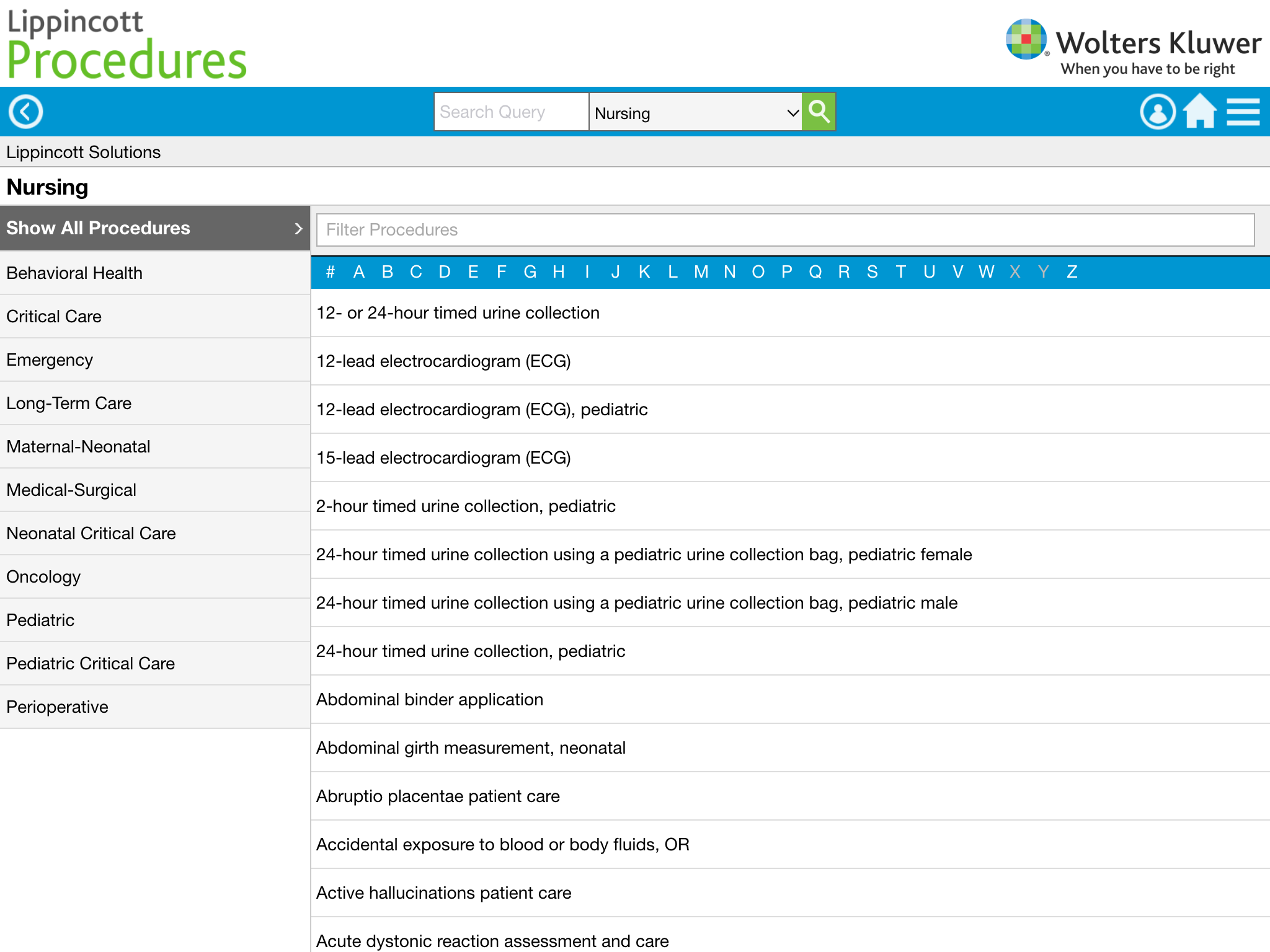Open Abdominal binder application
This screenshot has width=1270, height=952.
point(790,700)
